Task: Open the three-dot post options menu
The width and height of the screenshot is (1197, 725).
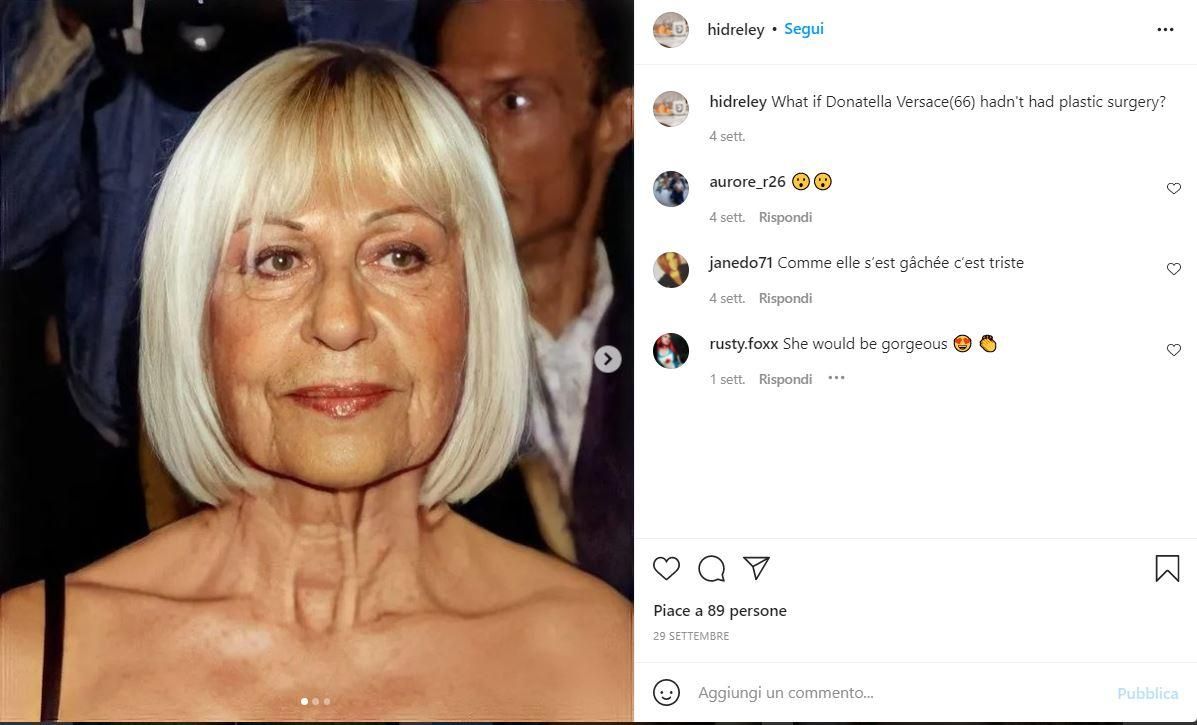Action: (x=1165, y=30)
